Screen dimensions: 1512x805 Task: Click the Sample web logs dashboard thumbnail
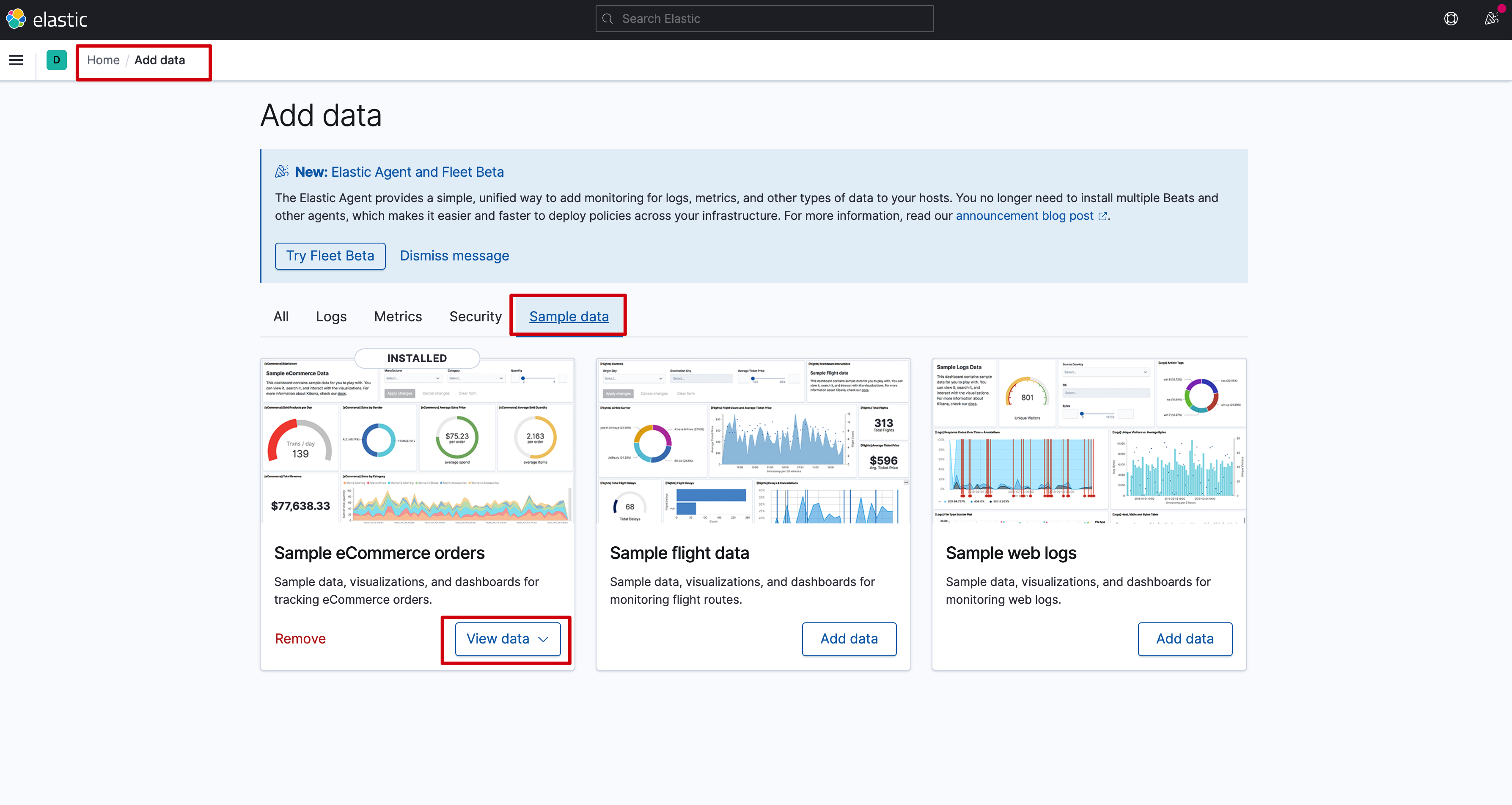tap(1089, 440)
